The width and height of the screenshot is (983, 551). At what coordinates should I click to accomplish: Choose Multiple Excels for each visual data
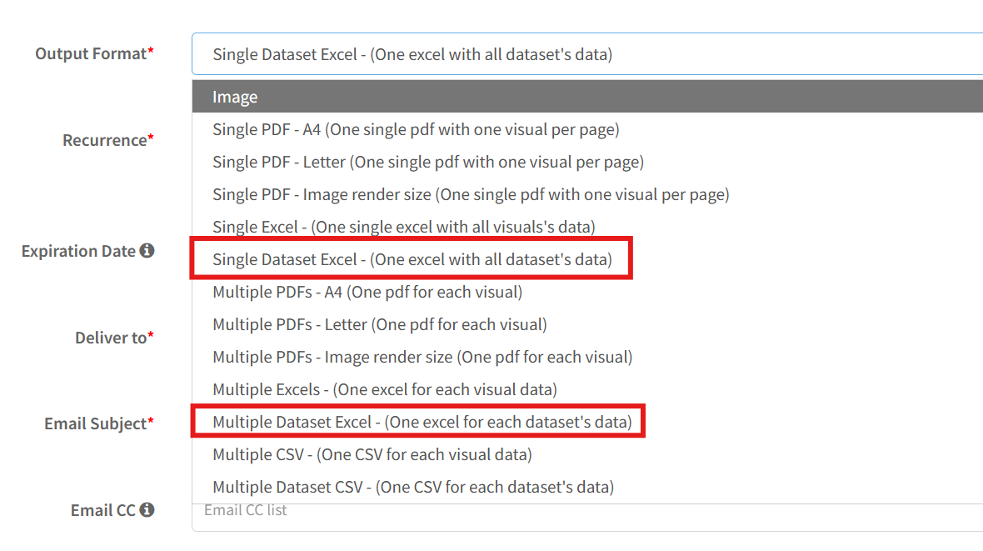tap(384, 389)
